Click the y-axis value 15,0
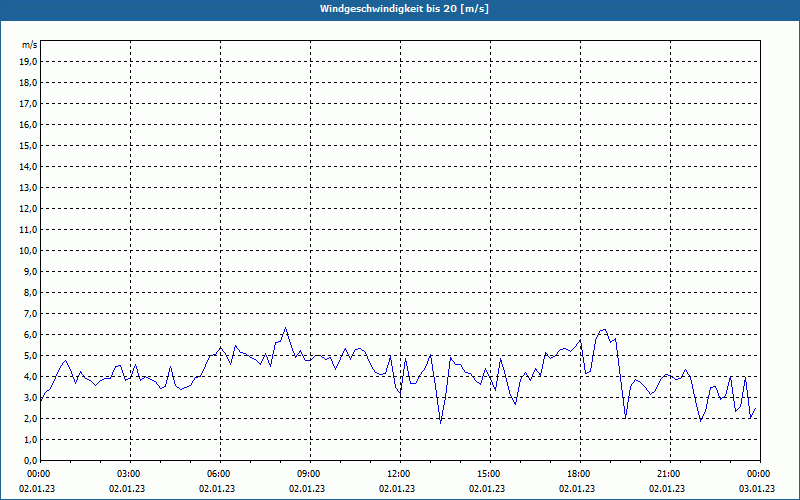 pyautogui.click(x=28, y=145)
